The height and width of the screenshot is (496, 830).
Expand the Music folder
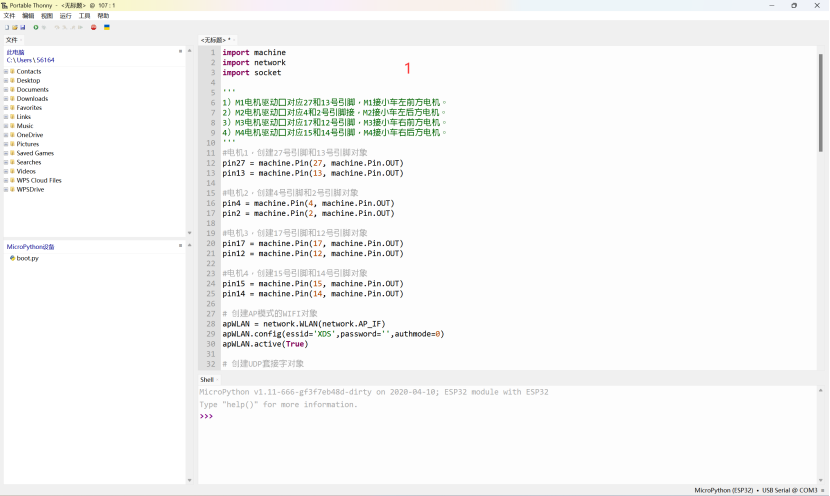[x=6, y=126]
